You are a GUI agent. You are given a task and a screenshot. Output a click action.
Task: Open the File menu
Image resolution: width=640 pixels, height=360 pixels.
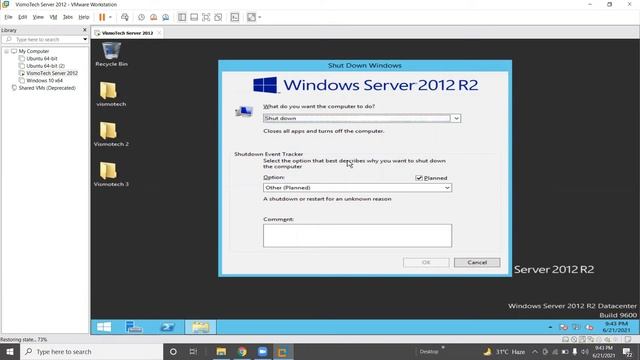(x=8, y=17)
